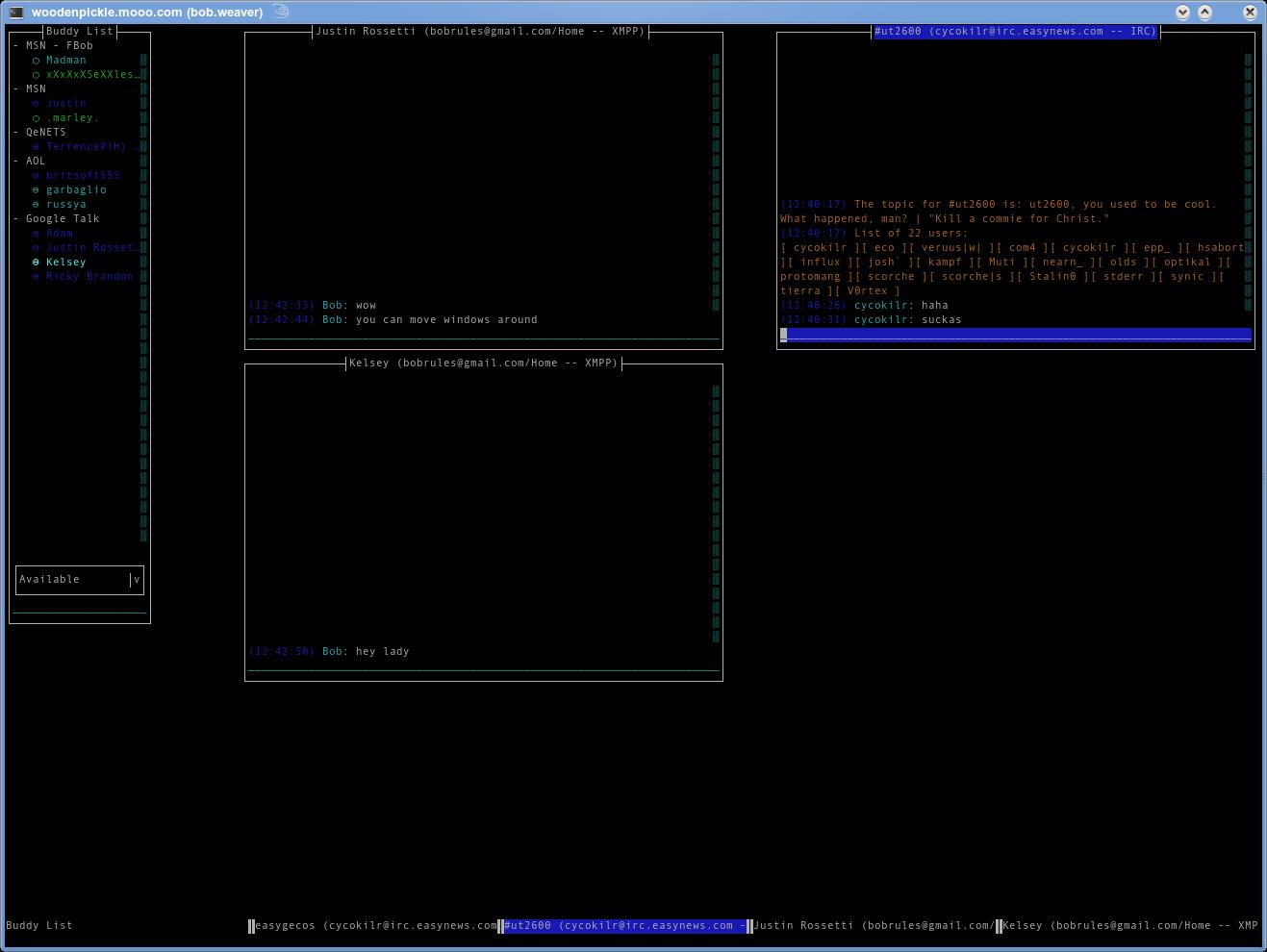Click the openSUSE gecko icon in the title bar
This screenshot has width=1267, height=952.
[281, 12]
